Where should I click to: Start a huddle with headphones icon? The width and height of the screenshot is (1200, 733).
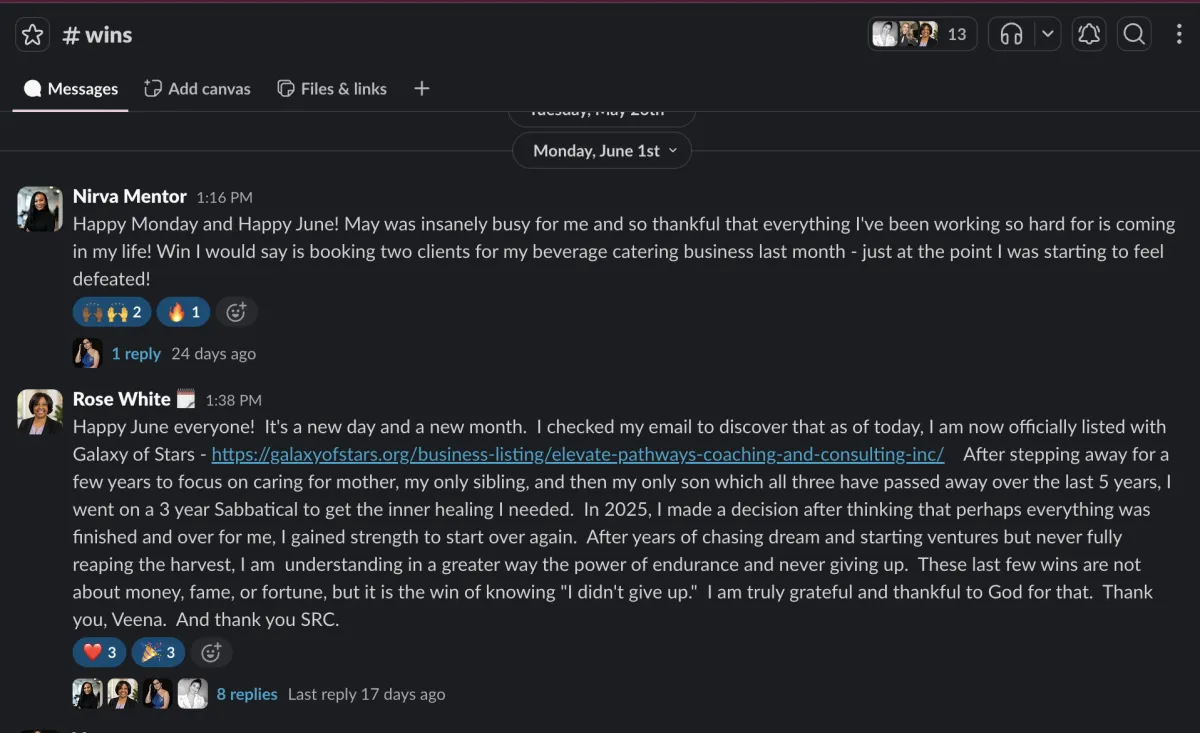pos(1011,35)
